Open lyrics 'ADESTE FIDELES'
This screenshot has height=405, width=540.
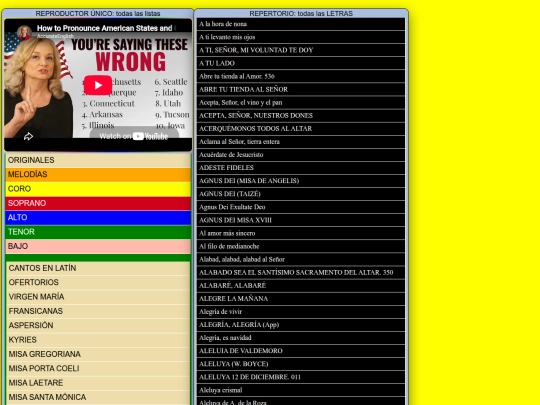coord(301,168)
